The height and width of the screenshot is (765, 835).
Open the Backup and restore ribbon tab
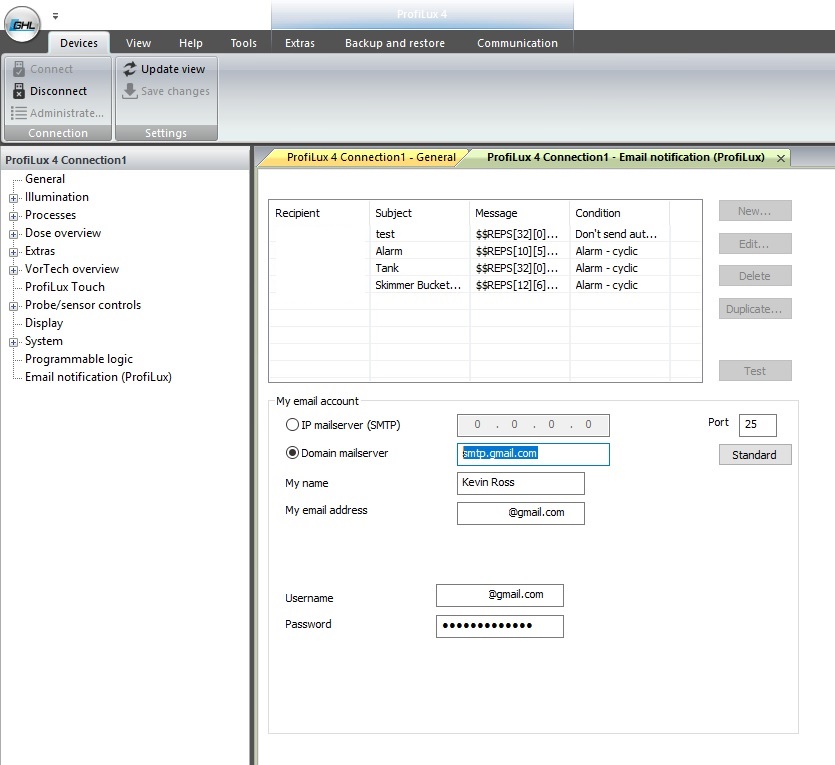click(395, 43)
